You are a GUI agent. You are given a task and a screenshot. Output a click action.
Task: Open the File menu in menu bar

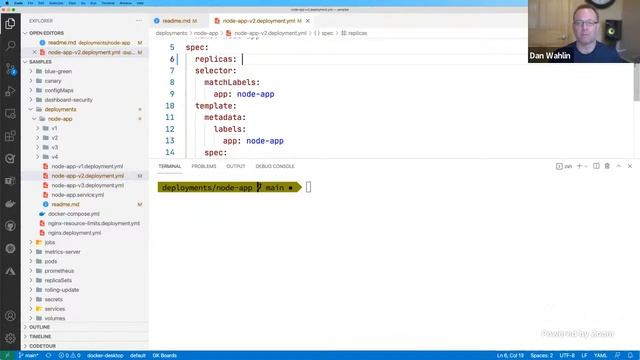[31, 3]
